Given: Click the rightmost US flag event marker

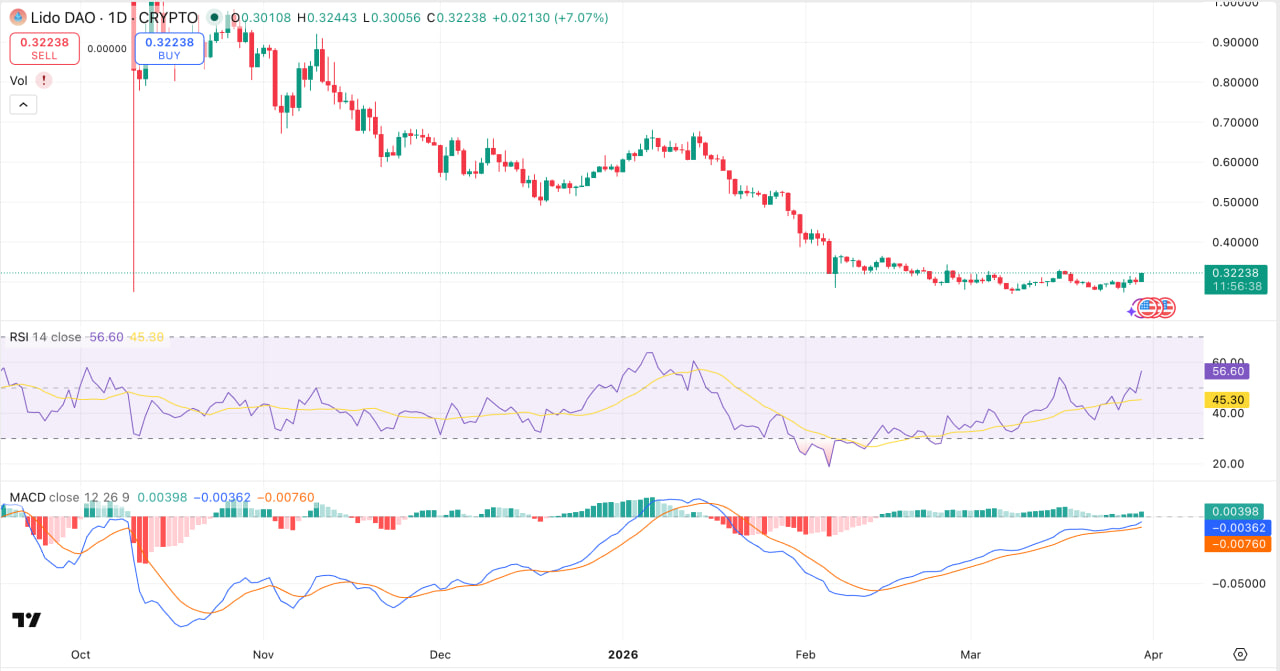Looking at the screenshot, I should pos(1165,307).
